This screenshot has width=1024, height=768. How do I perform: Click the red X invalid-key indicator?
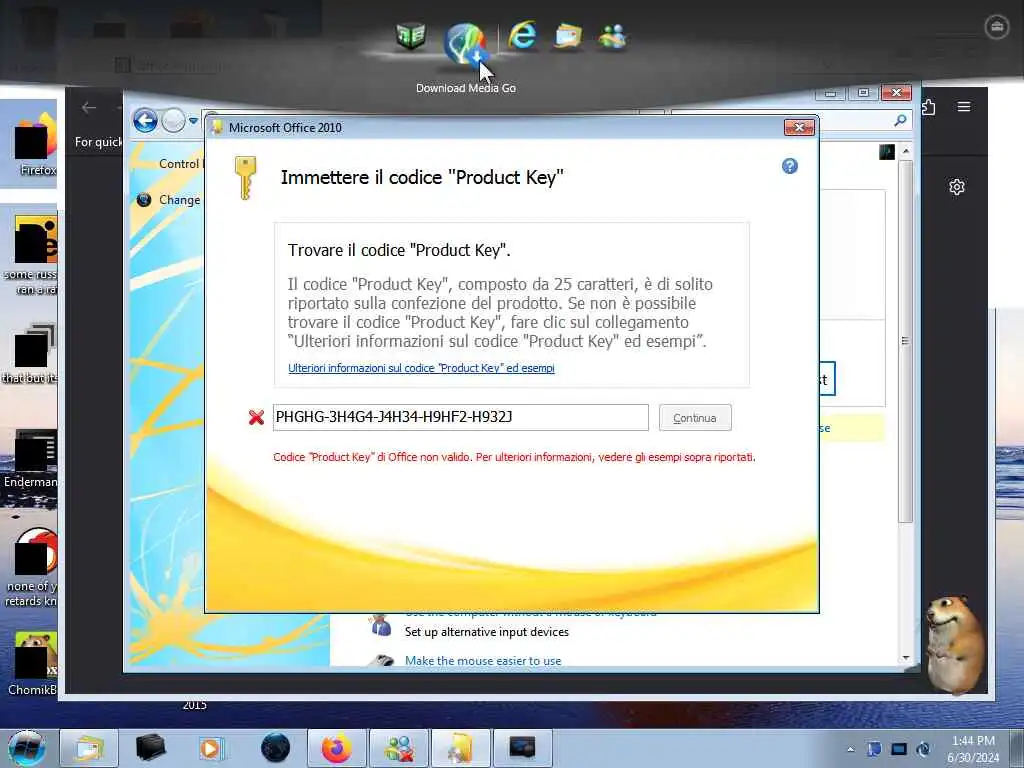pos(256,417)
